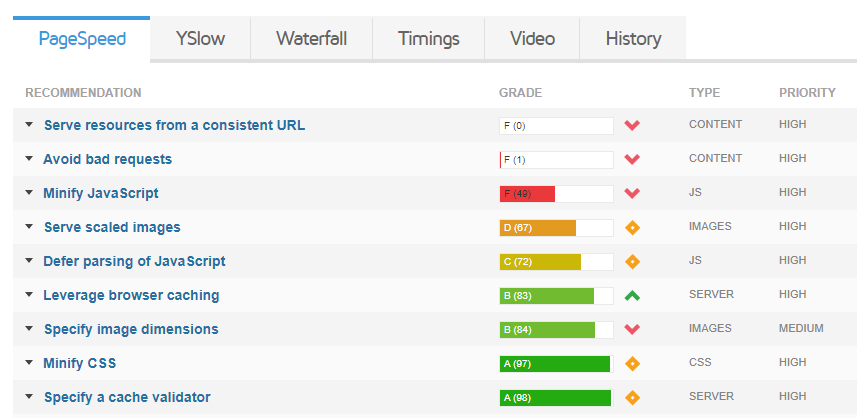866x418 pixels.
Task: Click red down arrow for Avoid bad requests
Action: (x=631, y=159)
